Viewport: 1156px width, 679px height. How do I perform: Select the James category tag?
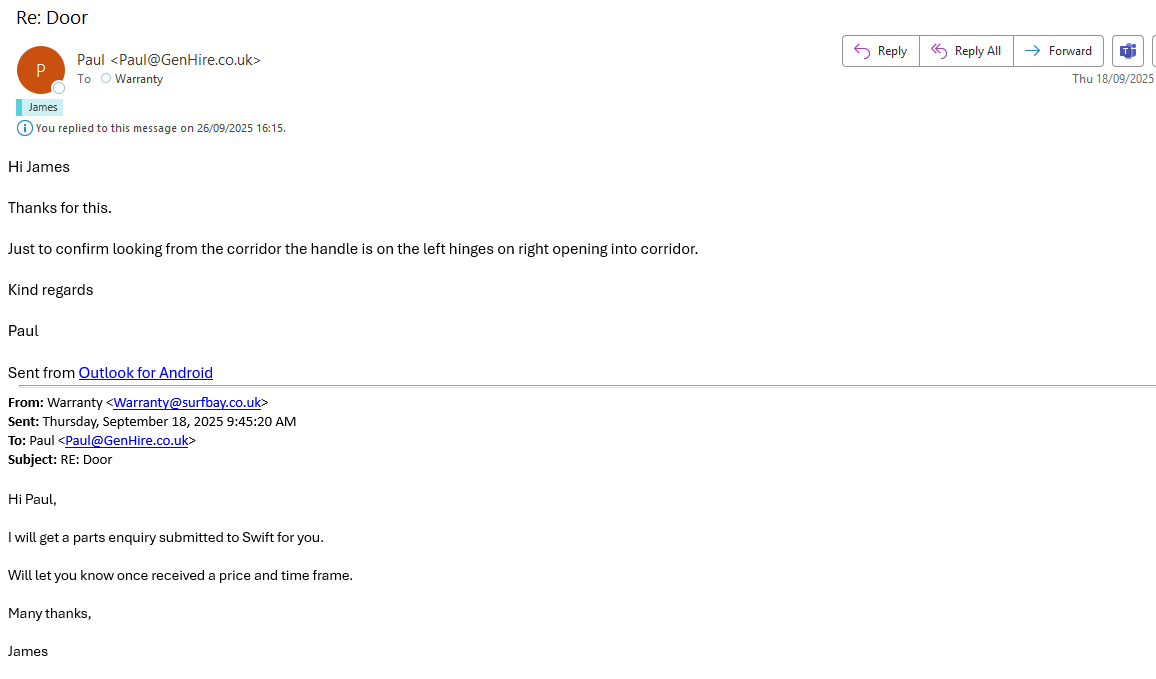(42, 107)
